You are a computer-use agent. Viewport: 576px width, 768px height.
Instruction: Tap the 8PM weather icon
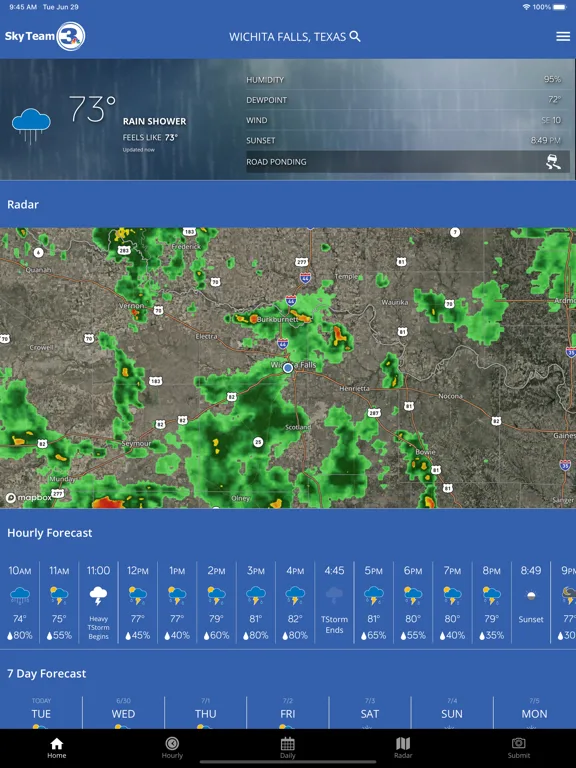tap(491, 596)
